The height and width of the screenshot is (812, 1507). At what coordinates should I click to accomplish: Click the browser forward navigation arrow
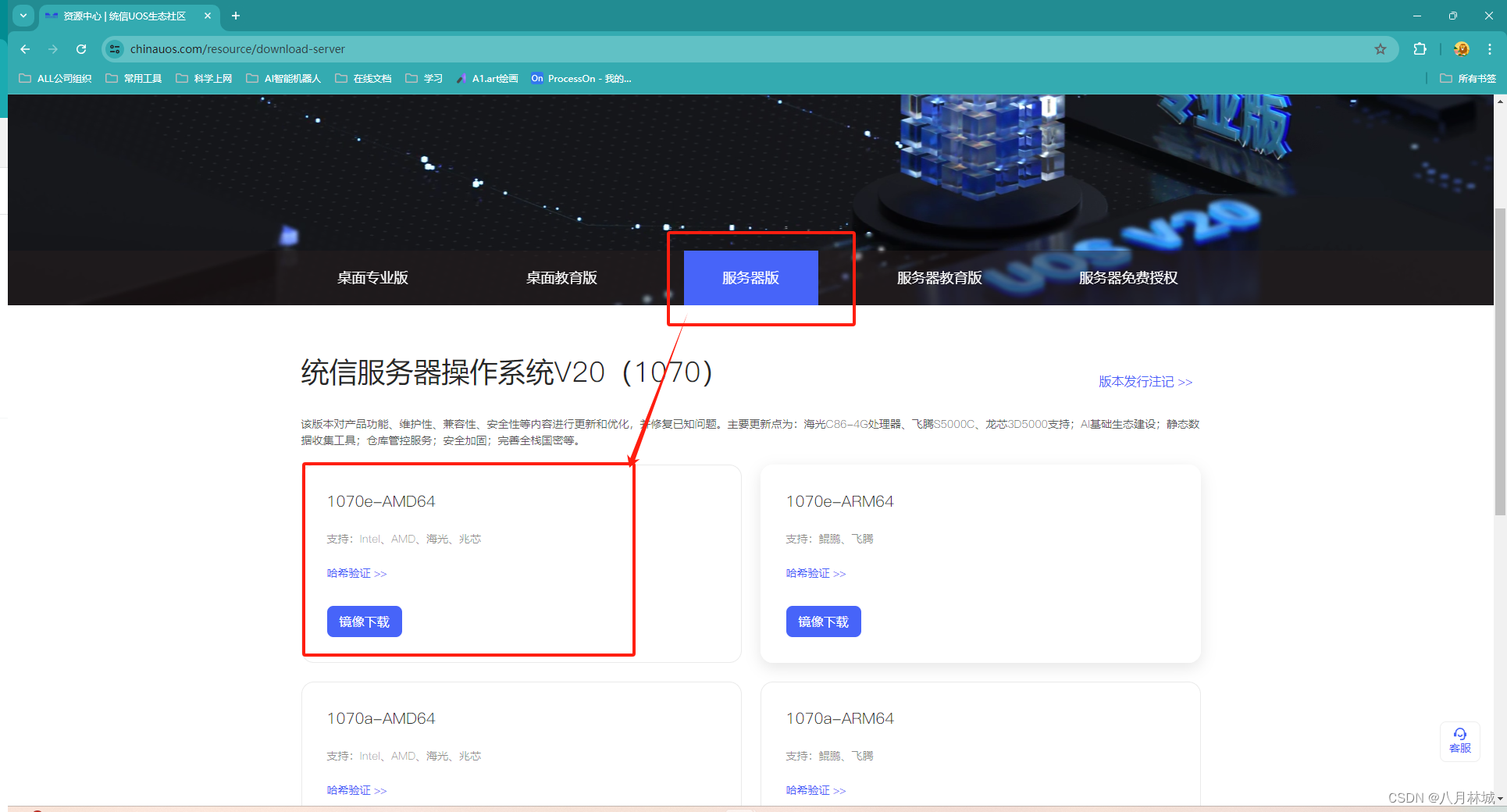coord(53,48)
